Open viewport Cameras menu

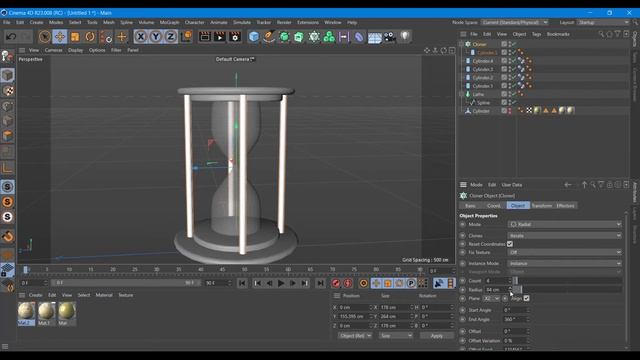click(53, 50)
